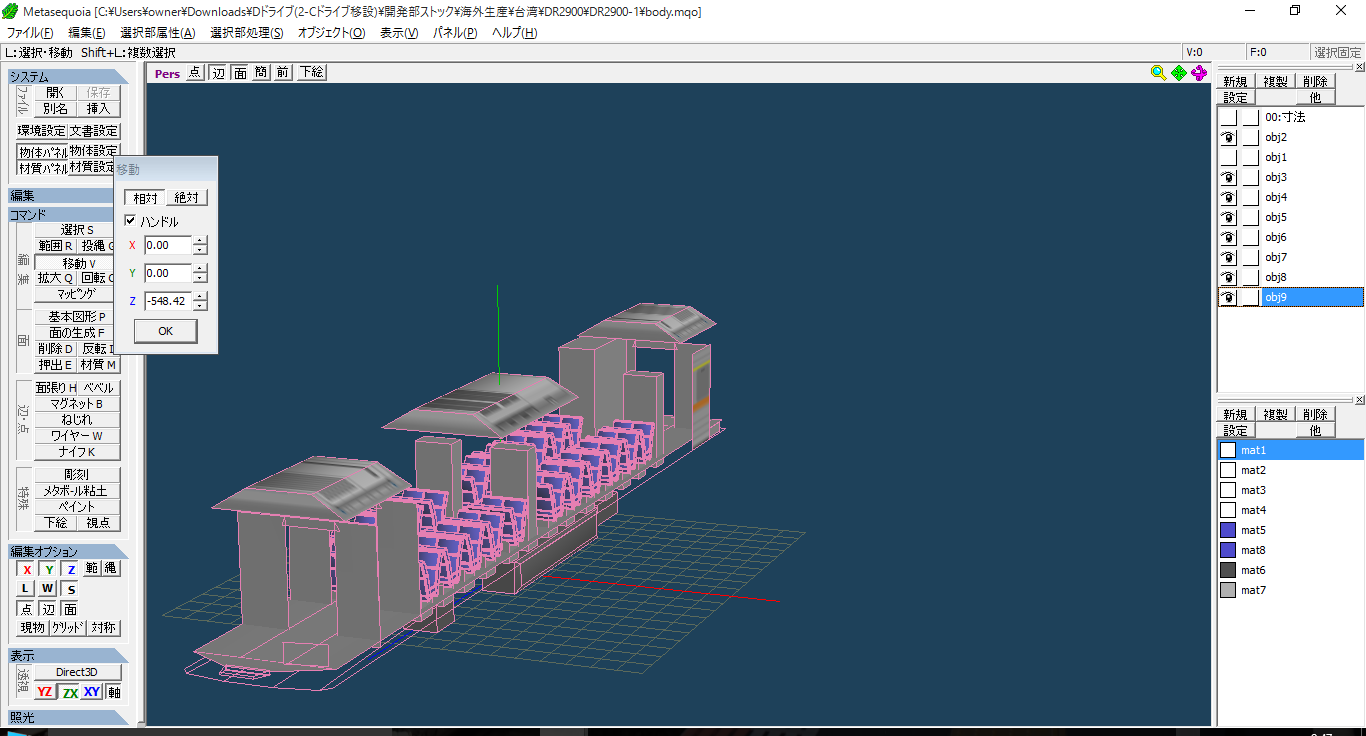
Task: Open the オブジェクト(O) menu
Action: click(x=331, y=33)
